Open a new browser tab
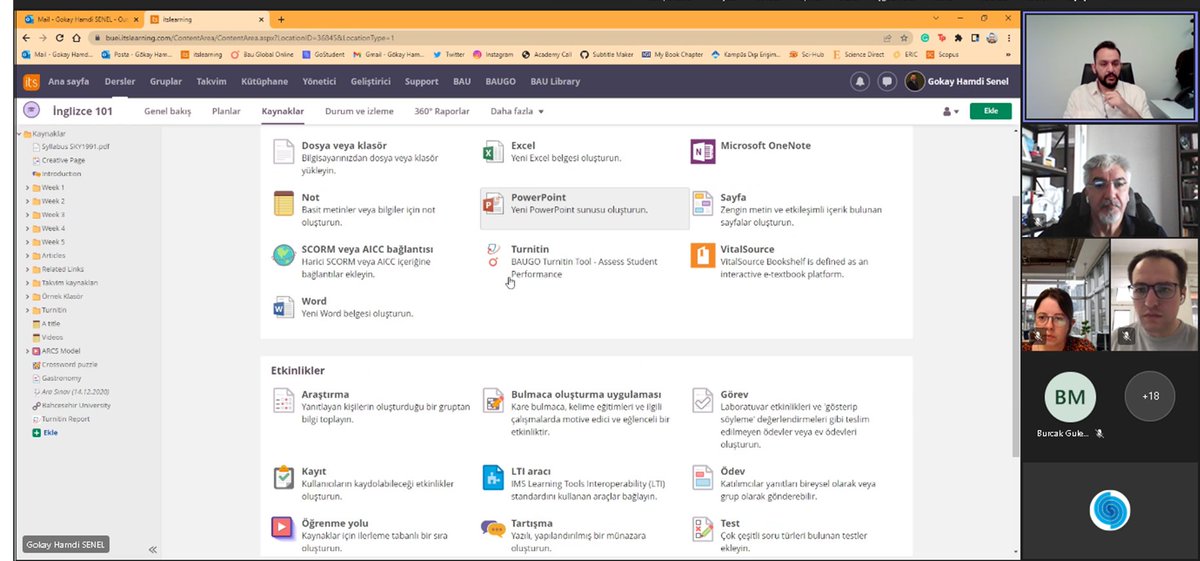 coord(281,19)
